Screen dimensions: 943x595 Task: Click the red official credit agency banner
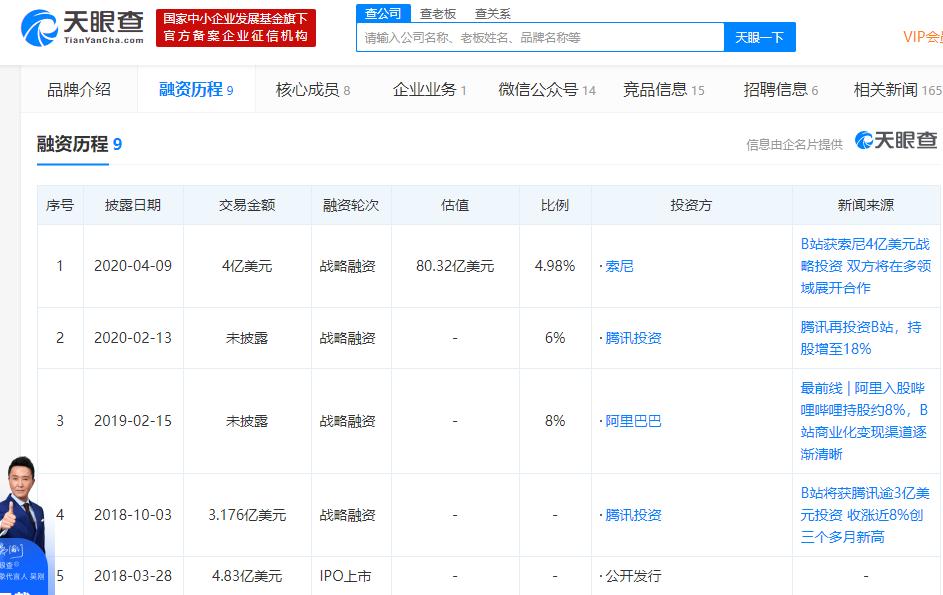point(235,28)
